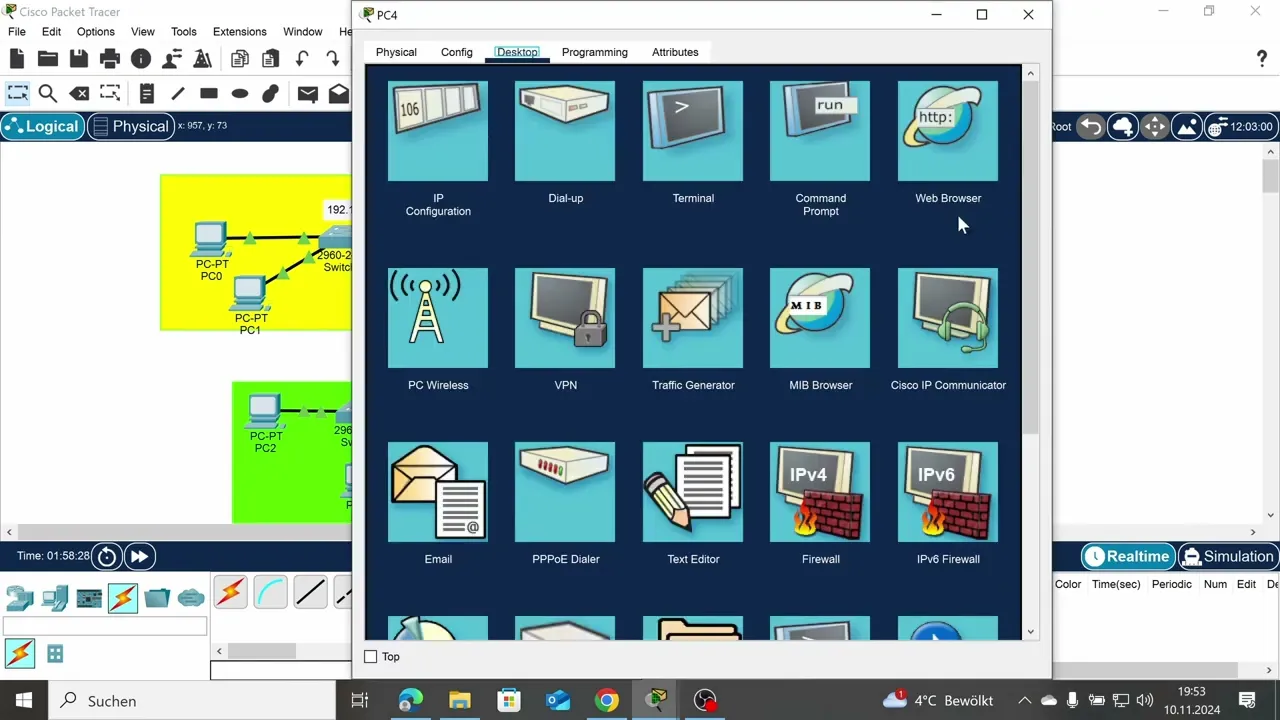Open the Config tab of PC4

tap(457, 52)
